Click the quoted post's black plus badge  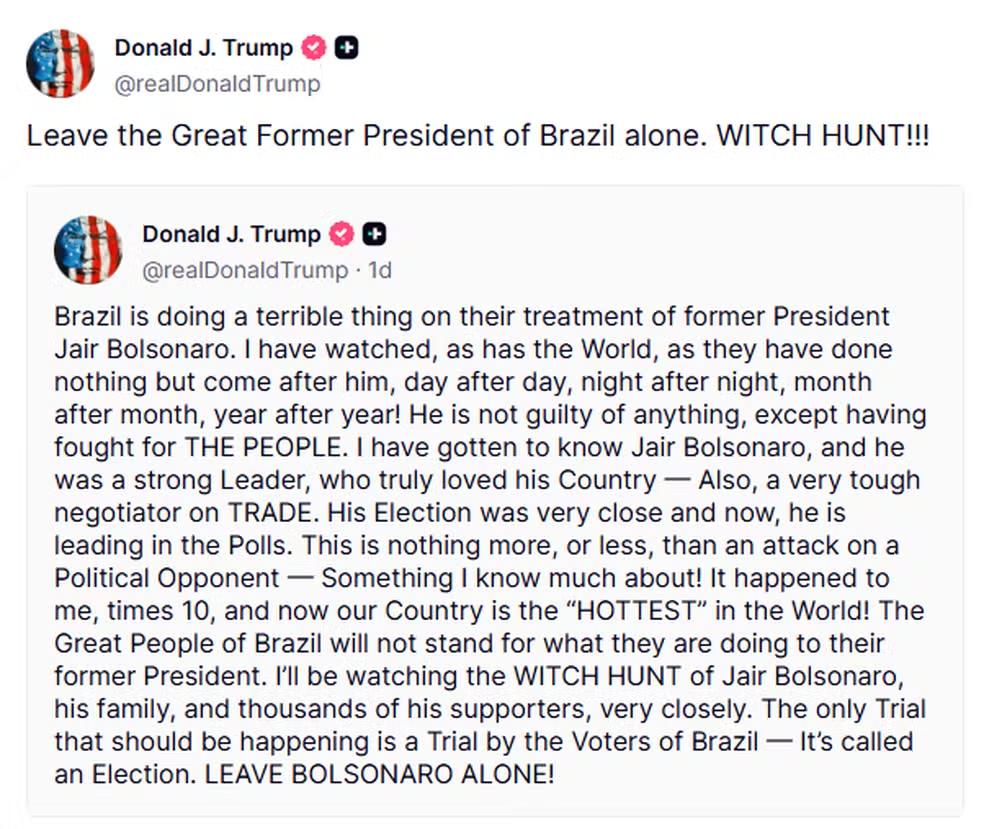click(x=375, y=234)
